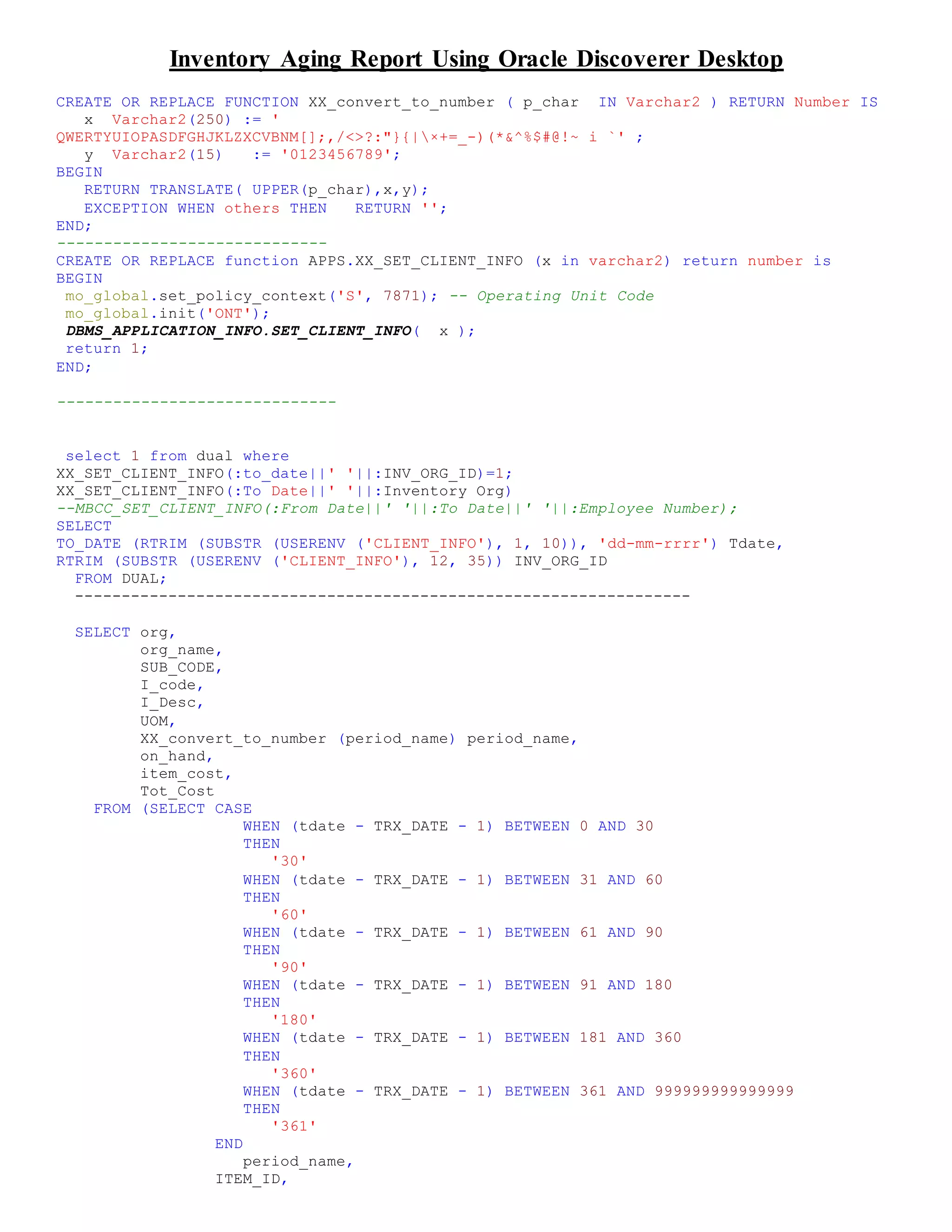The height and width of the screenshot is (1232, 952).
Task: Click the value '361' in quotes
Action: 294,1126
